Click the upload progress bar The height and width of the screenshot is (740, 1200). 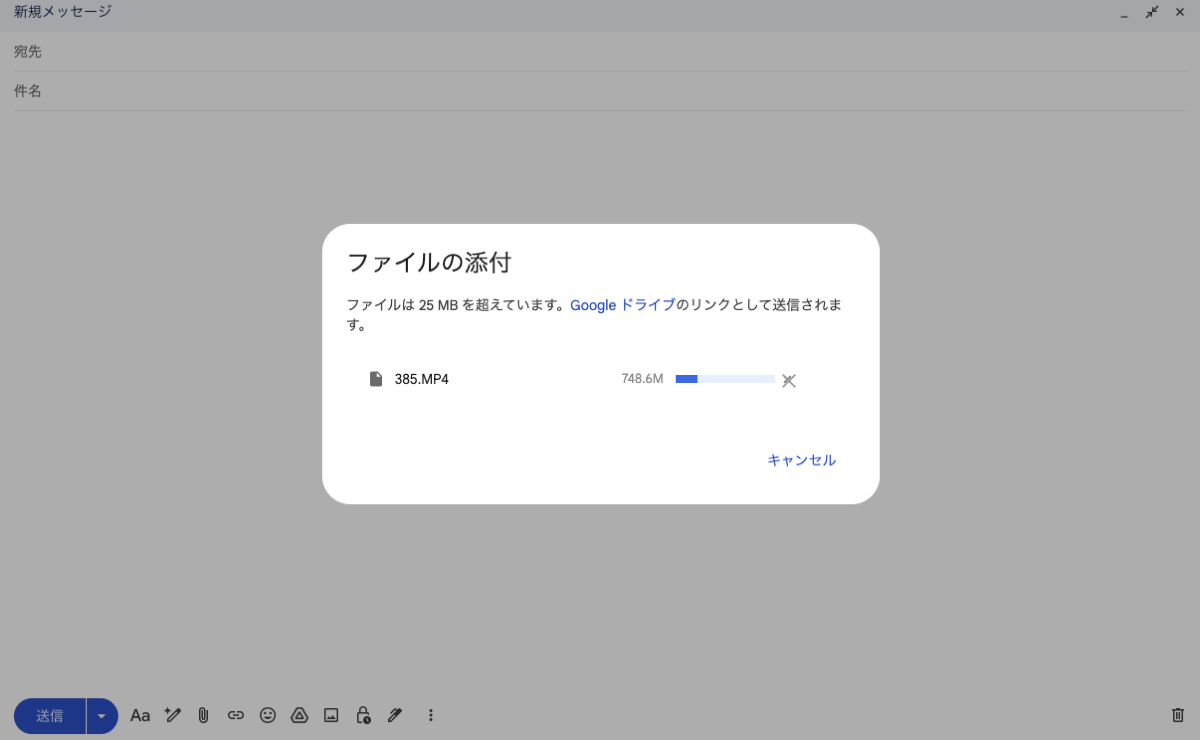tap(725, 379)
